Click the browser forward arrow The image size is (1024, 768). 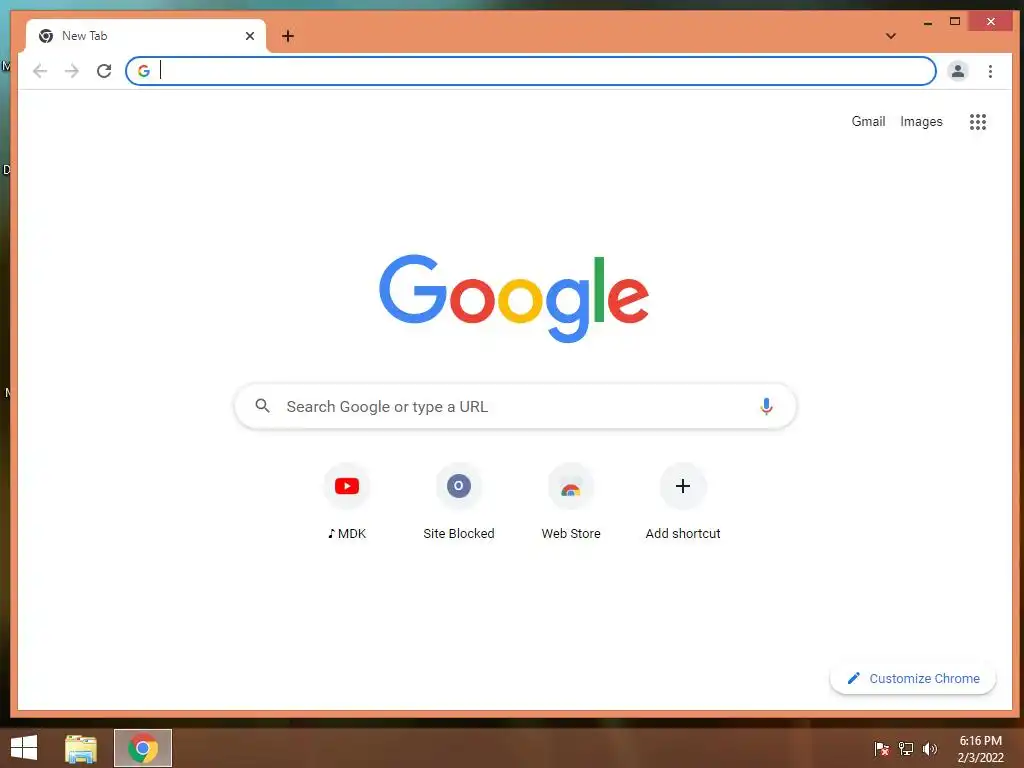(72, 71)
